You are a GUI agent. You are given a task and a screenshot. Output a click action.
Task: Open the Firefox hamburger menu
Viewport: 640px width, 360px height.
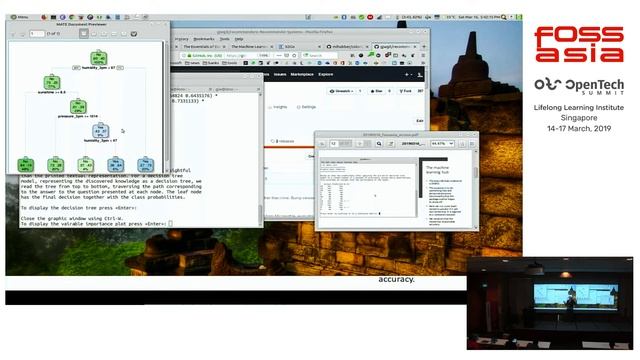423,55
